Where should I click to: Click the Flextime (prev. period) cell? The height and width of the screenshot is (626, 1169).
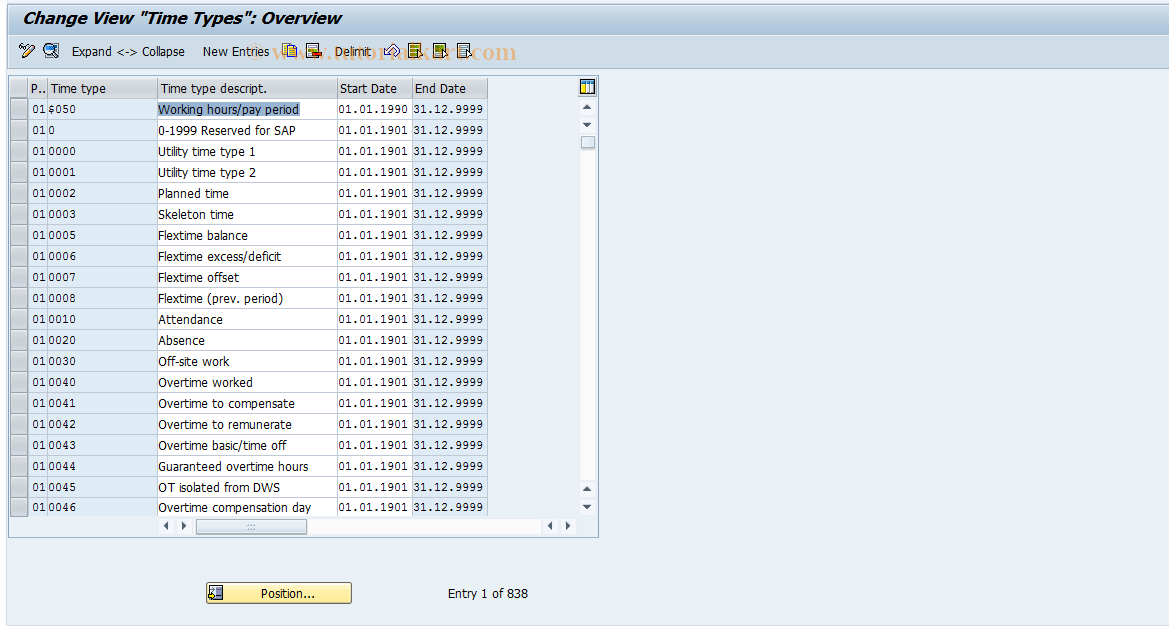247,298
